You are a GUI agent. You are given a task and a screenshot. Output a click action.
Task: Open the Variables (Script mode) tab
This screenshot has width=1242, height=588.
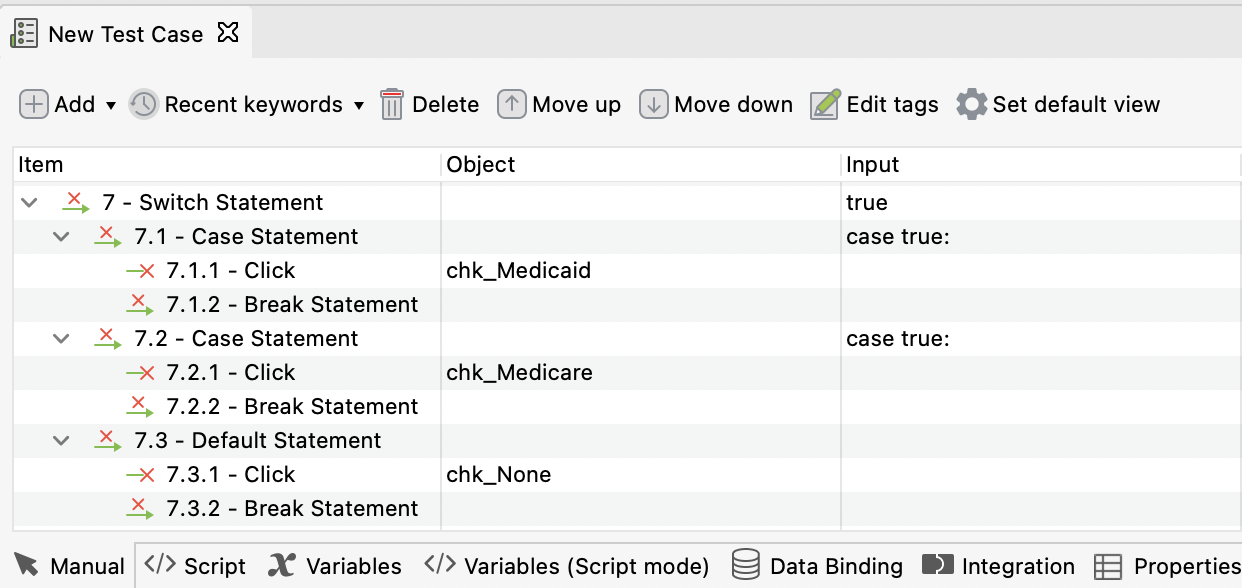point(567,566)
